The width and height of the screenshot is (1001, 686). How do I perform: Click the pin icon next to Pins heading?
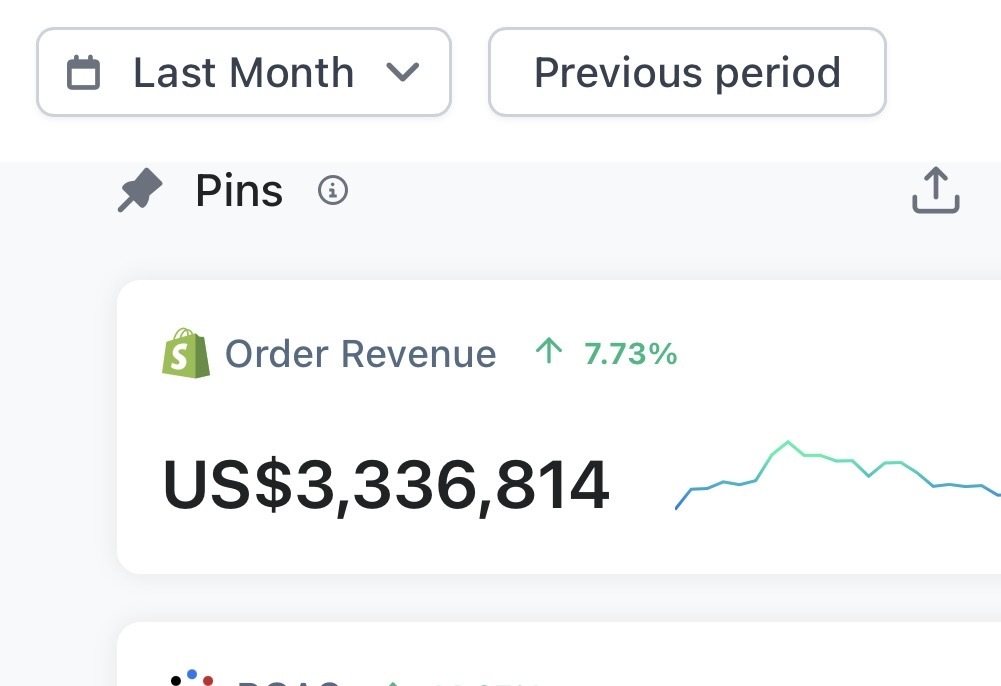[139, 189]
